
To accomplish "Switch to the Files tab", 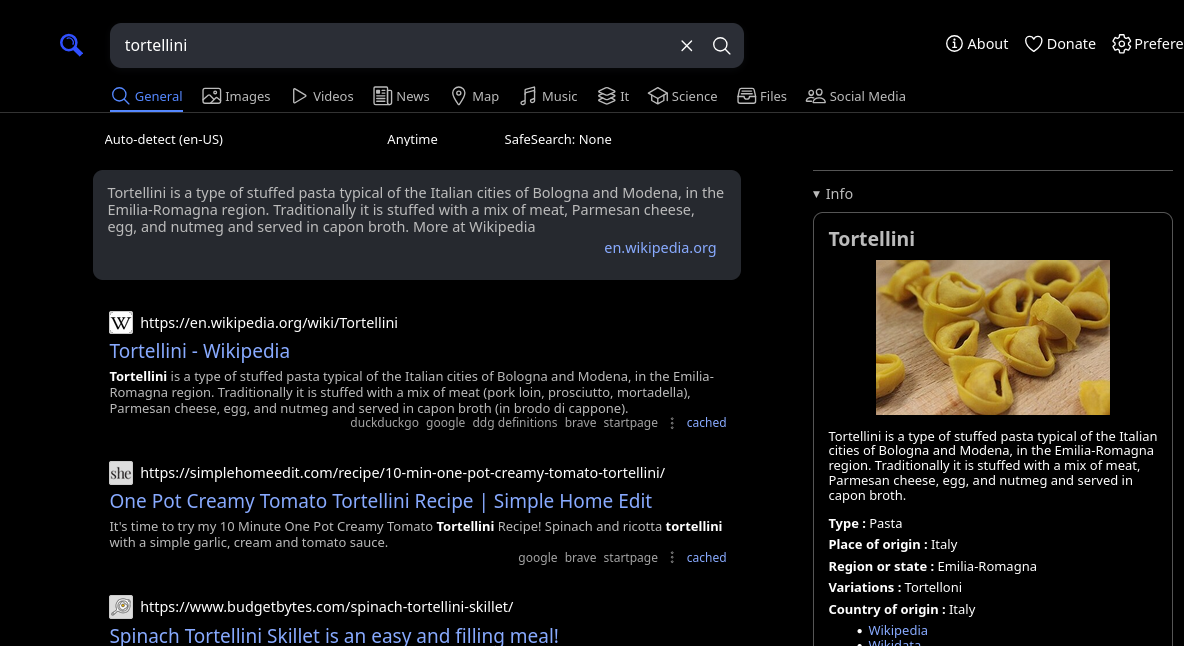I will (762, 97).
